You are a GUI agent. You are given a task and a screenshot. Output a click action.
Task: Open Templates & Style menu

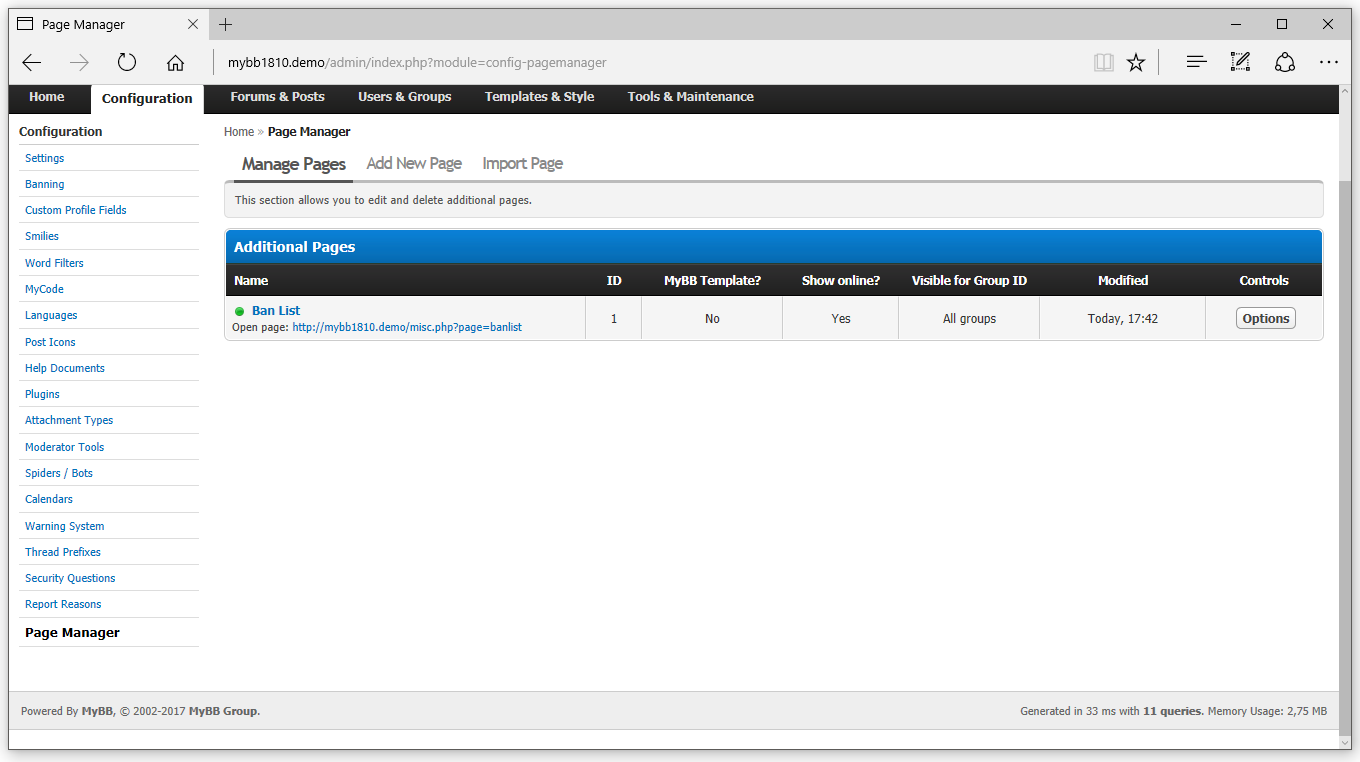pyautogui.click(x=539, y=97)
